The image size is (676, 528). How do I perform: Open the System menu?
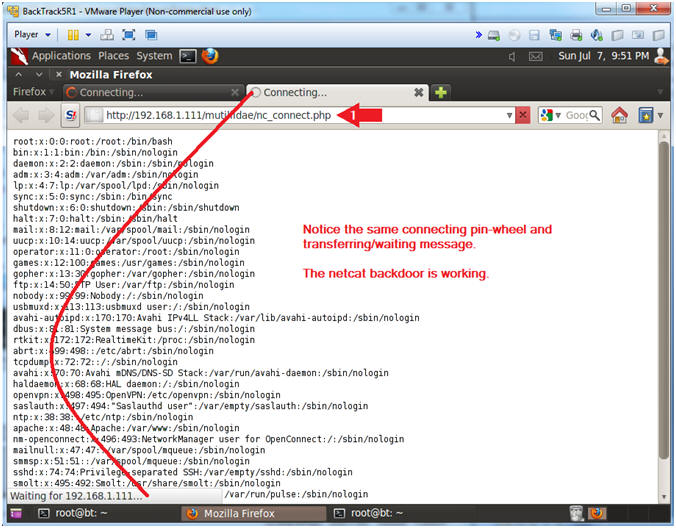point(154,56)
